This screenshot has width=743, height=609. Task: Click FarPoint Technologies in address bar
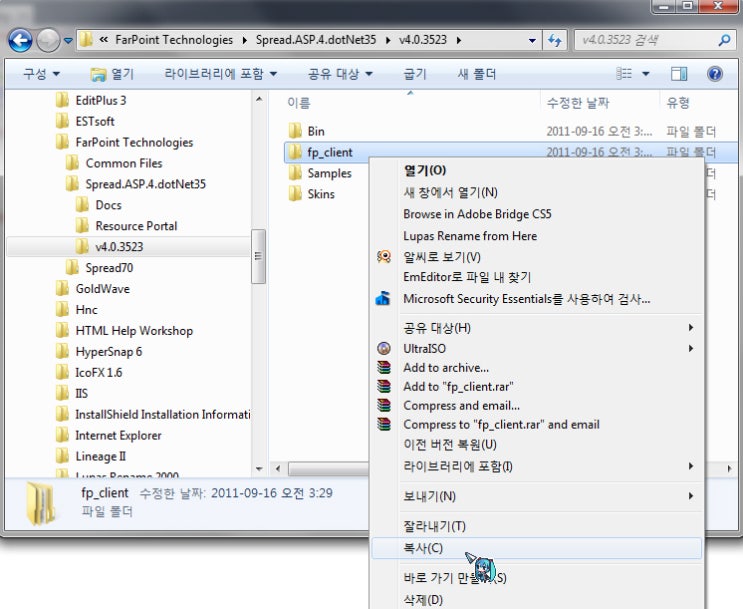coord(174,40)
